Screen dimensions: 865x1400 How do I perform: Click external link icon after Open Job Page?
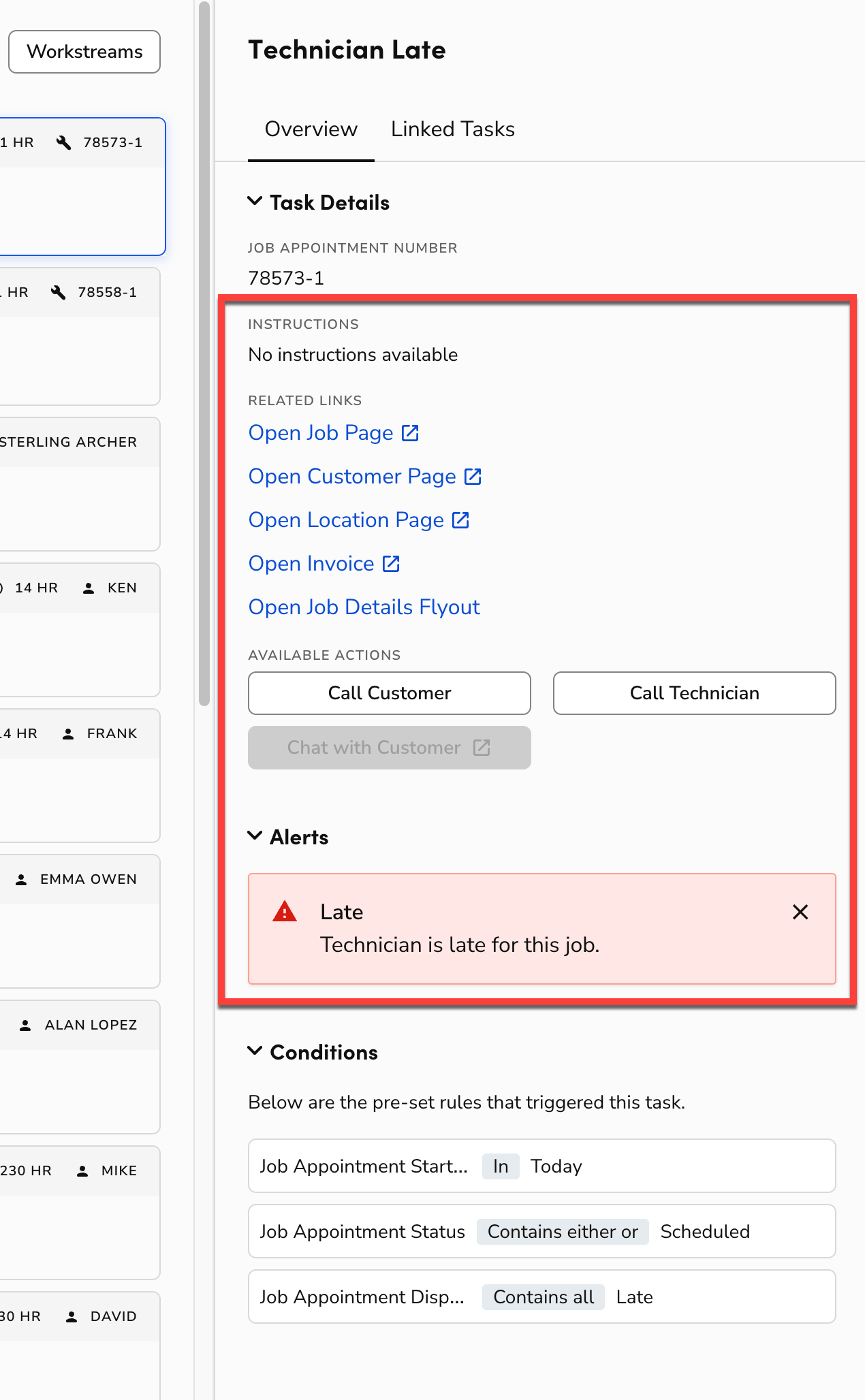[x=410, y=433]
